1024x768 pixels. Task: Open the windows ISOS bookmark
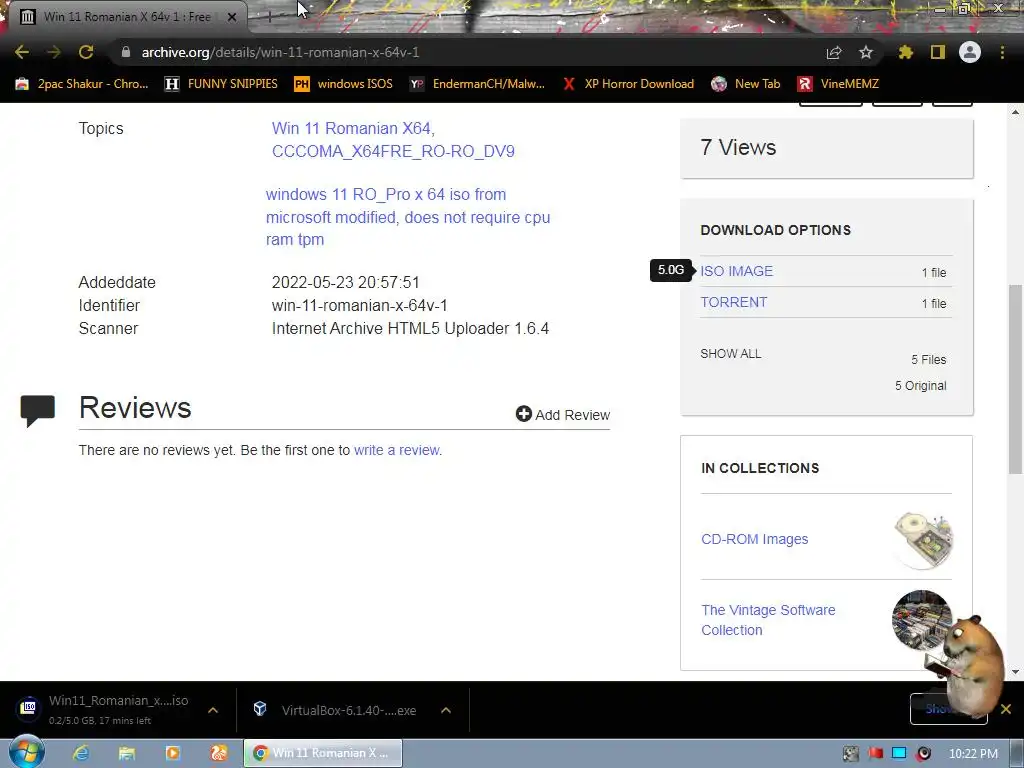point(344,84)
